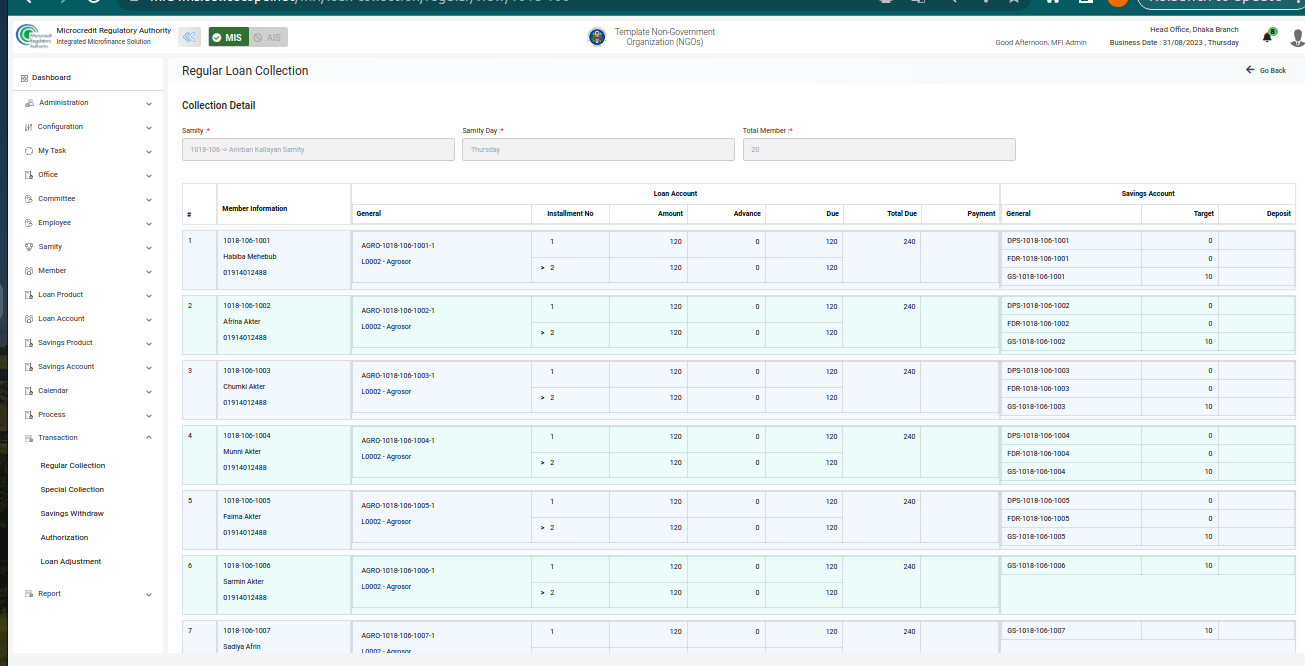The image size is (1305, 666).
Task: Expand the Committee menu chevron
Action: coord(149,199)
